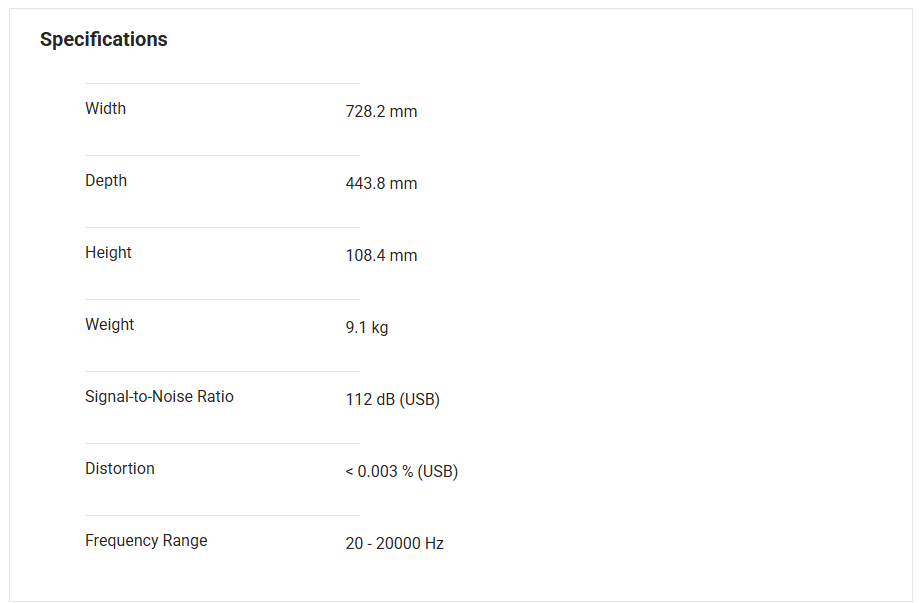The width and height of the screenshot is (919, 603).
Task: Click the Specifications heading
Action: (103, 40)
